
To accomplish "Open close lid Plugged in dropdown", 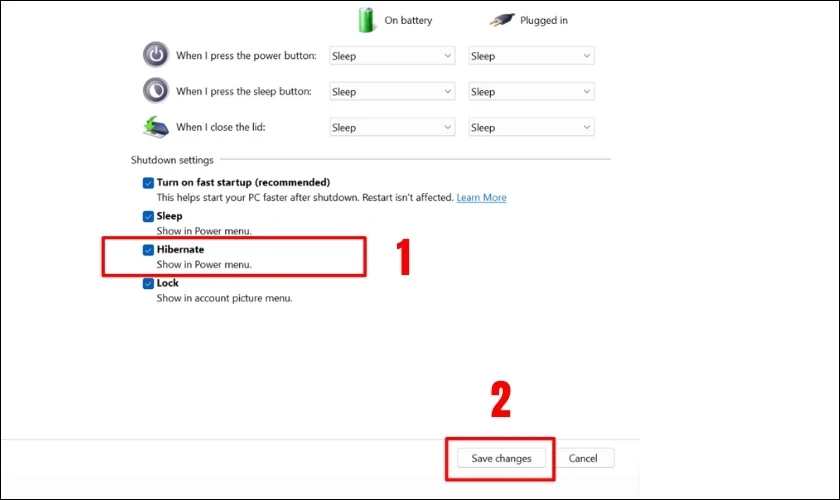I will [531, 128].
